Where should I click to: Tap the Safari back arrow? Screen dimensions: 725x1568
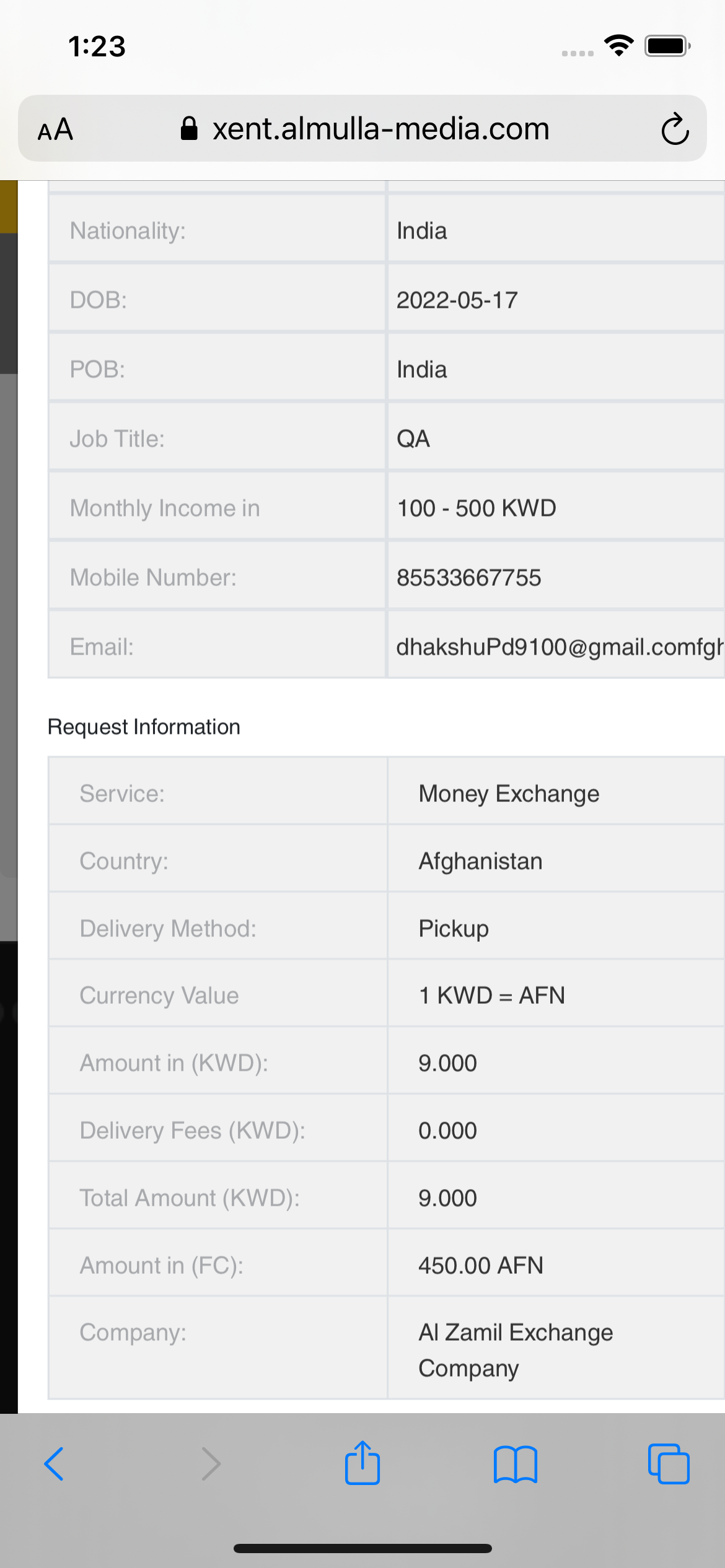[x=55, y=1464]
